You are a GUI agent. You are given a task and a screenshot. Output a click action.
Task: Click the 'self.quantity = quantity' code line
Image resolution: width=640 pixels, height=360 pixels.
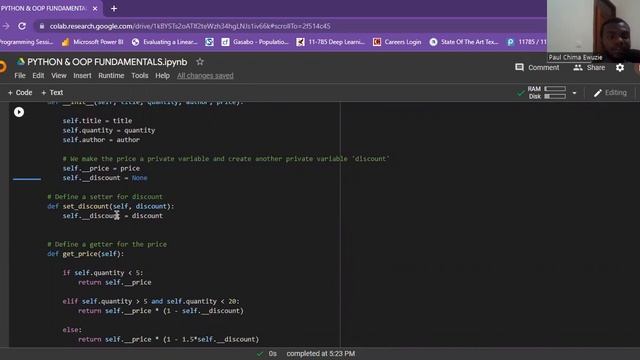point(109,130)
